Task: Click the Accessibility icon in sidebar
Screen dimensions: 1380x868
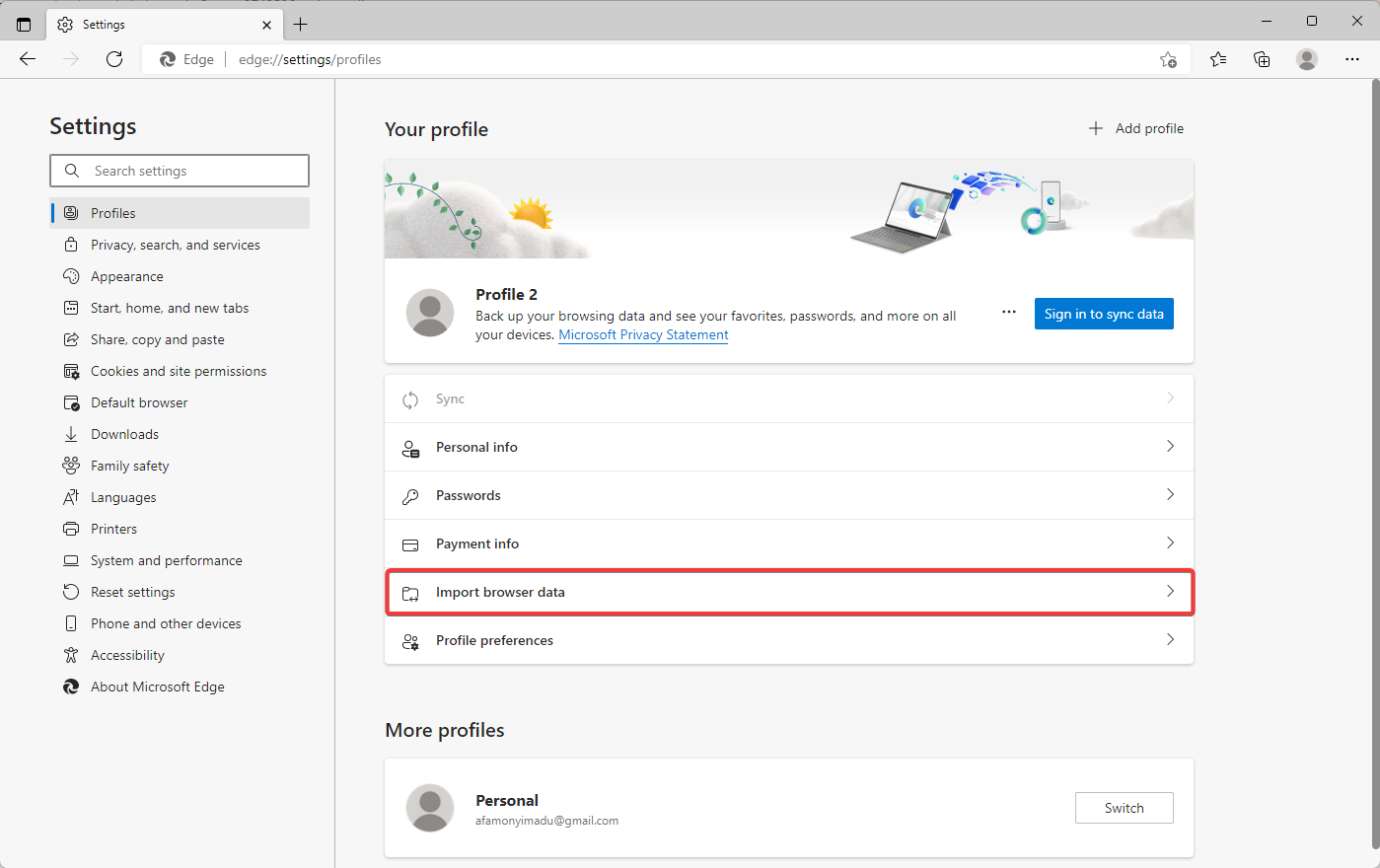Action: click(71, 655)
